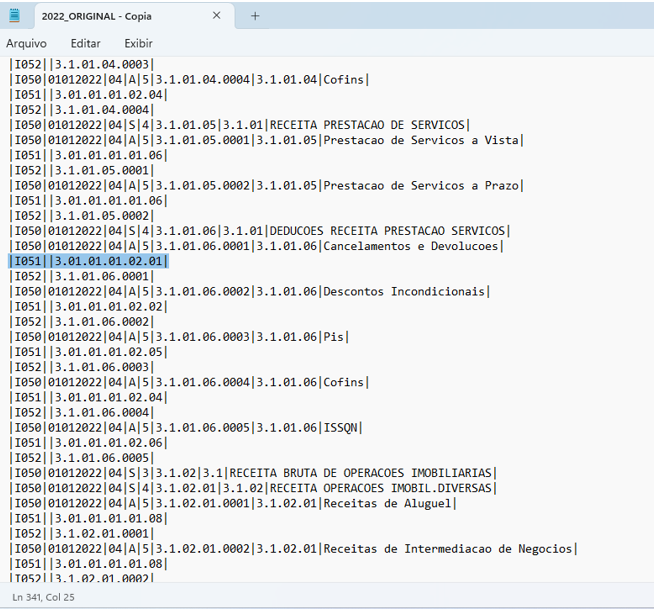Click account code 3.1.01.06.0005 in I050 line
This screenshot has height=609, width=654.
pos(203,428)
